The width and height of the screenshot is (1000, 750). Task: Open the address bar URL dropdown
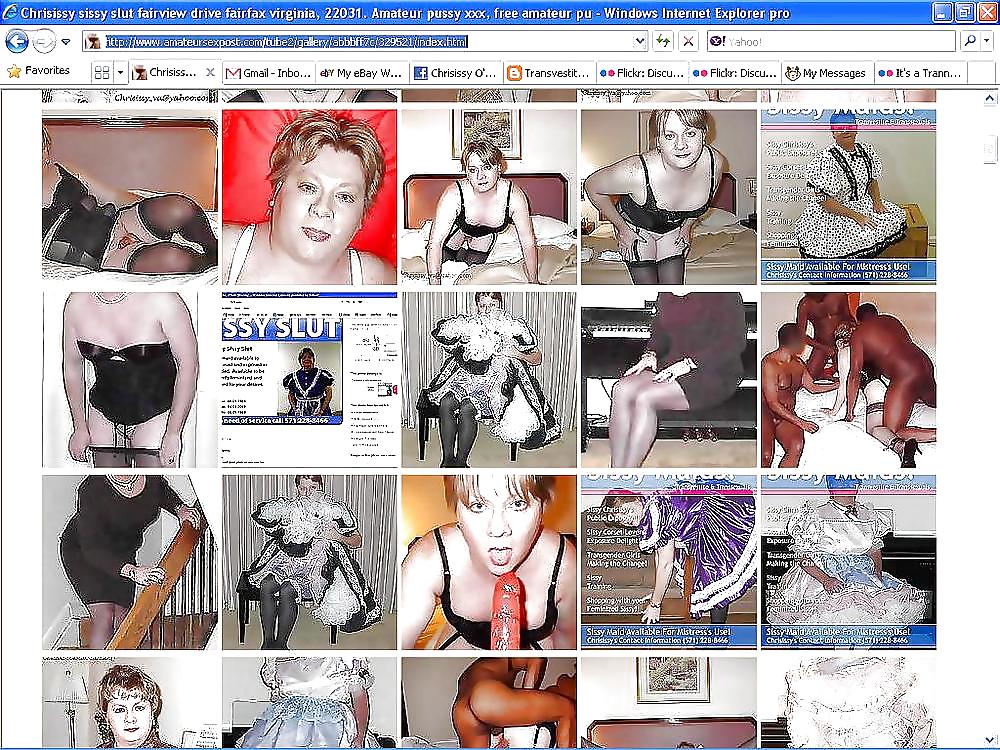click(640, 42)
